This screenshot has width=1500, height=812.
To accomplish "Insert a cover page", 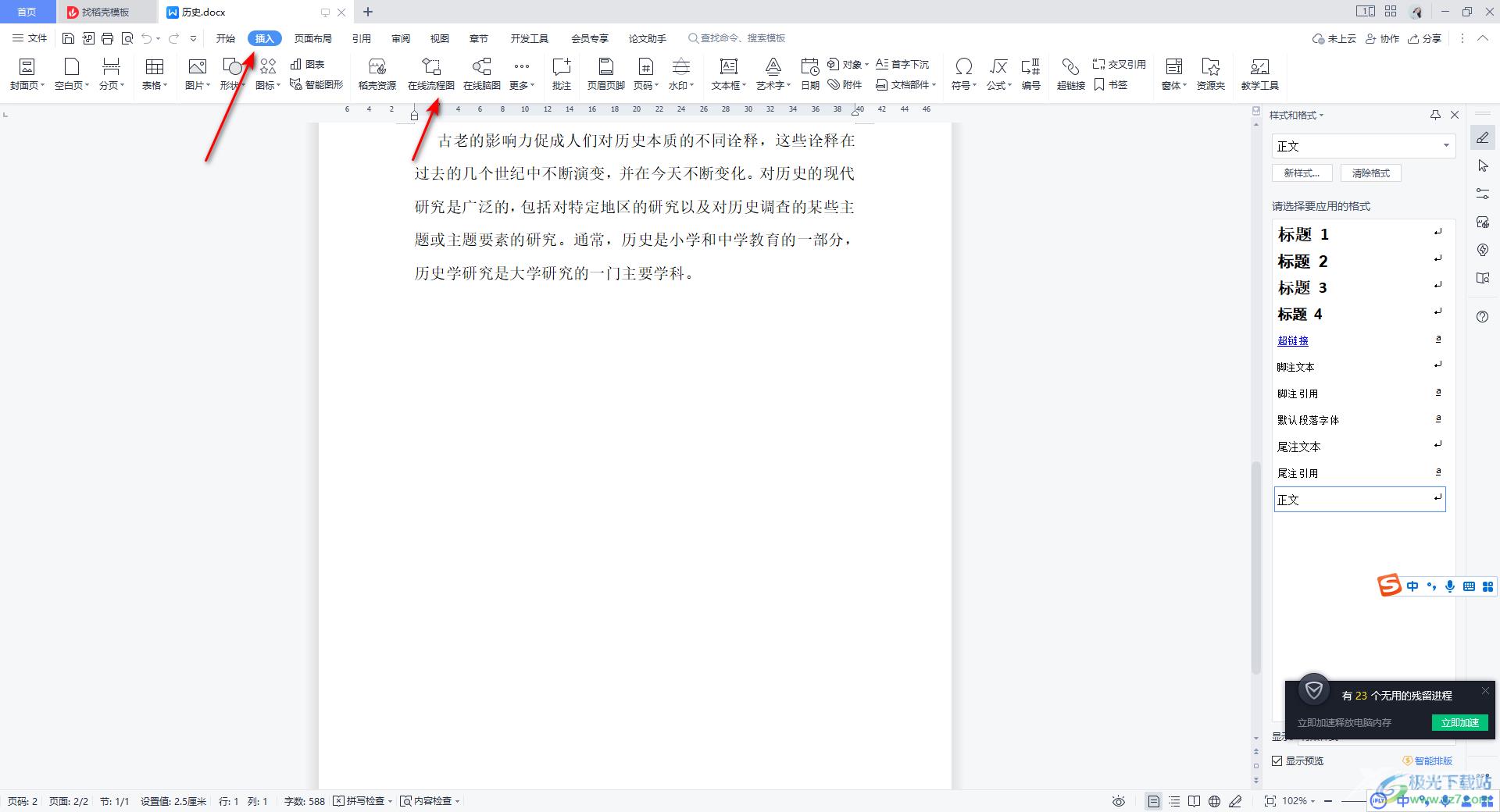I will (x=27, y=74).
